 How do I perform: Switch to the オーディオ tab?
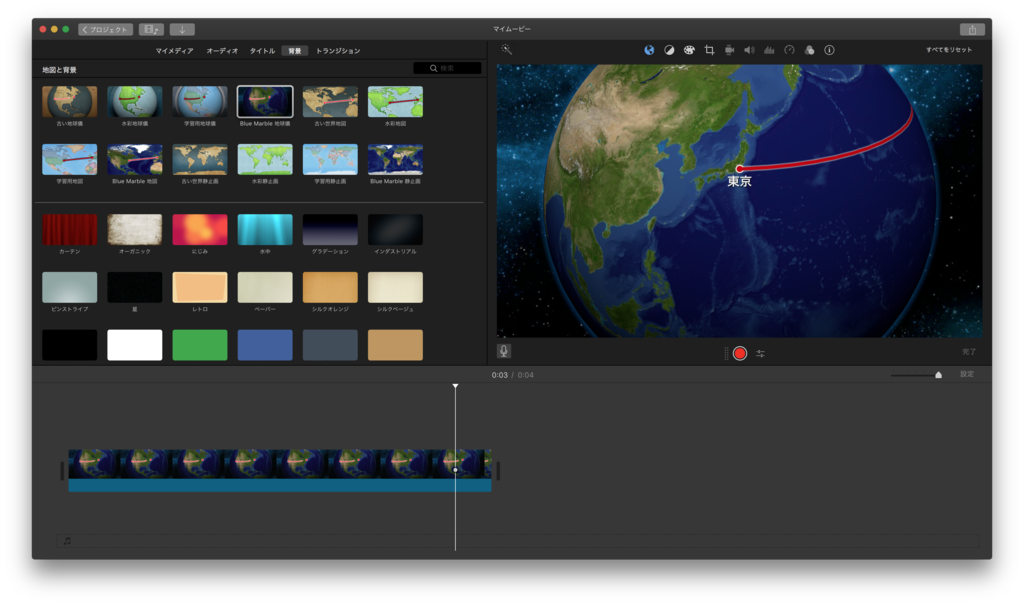click(222, 51)
